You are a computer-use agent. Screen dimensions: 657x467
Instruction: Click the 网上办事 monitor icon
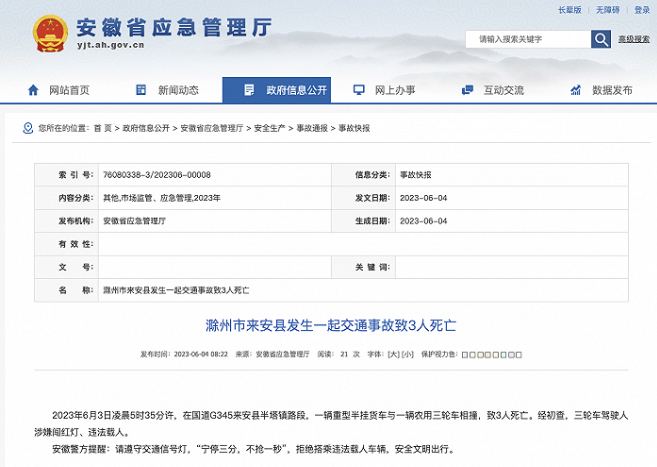356,90
